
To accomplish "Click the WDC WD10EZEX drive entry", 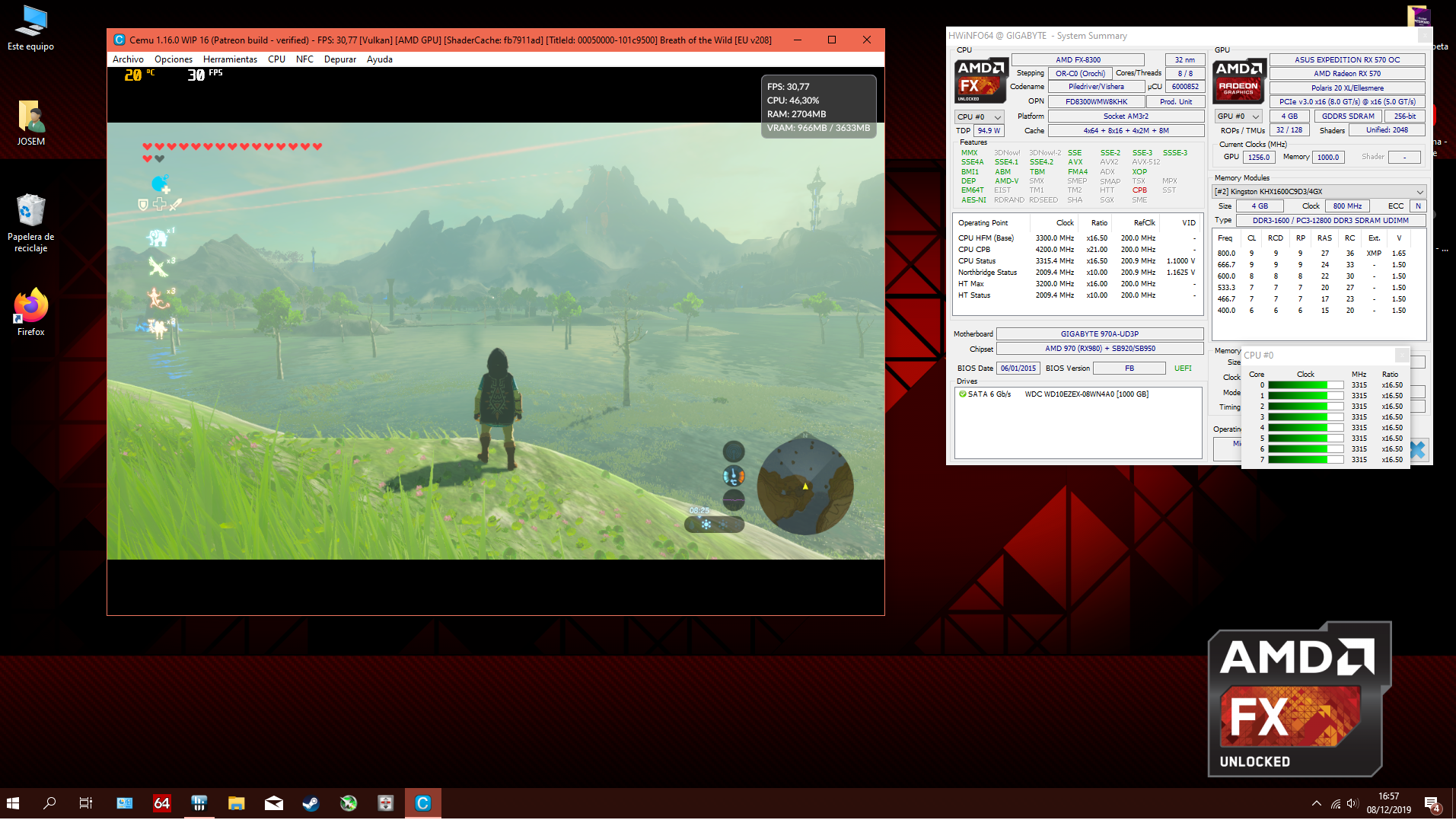I will (x=1086, y=394).
